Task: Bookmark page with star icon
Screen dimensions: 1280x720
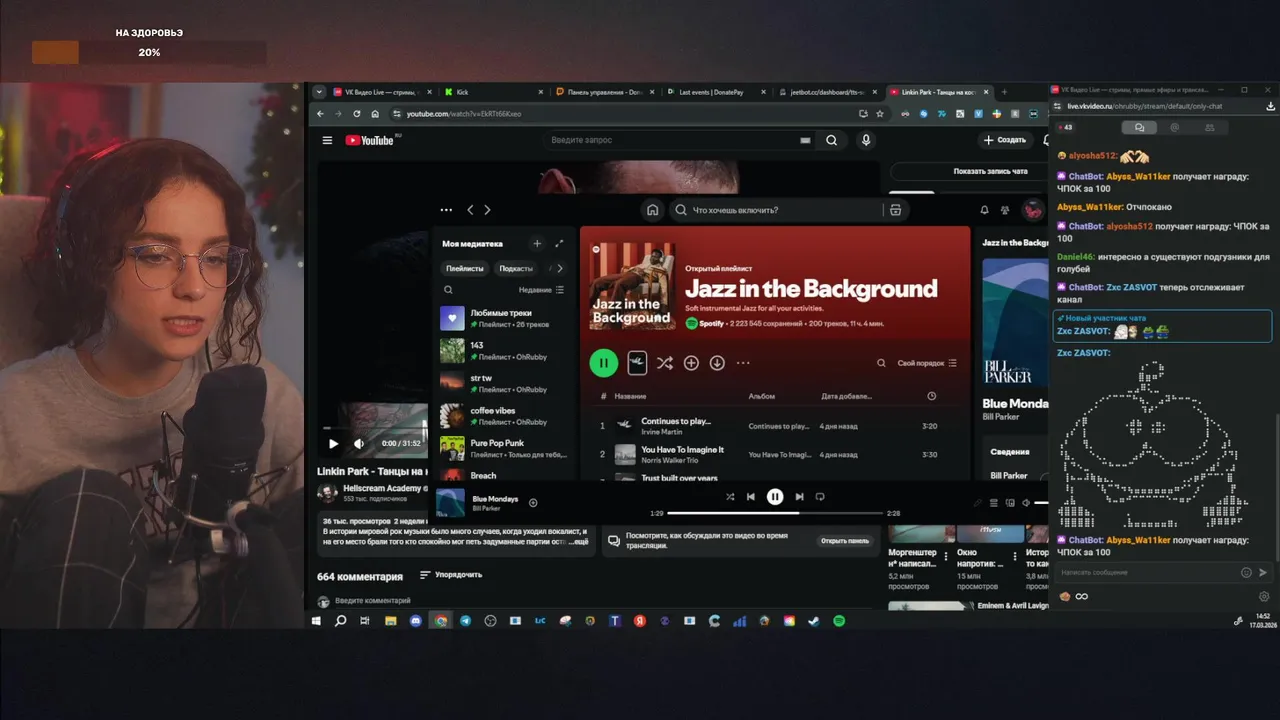Action: click(x=882, y=114)
